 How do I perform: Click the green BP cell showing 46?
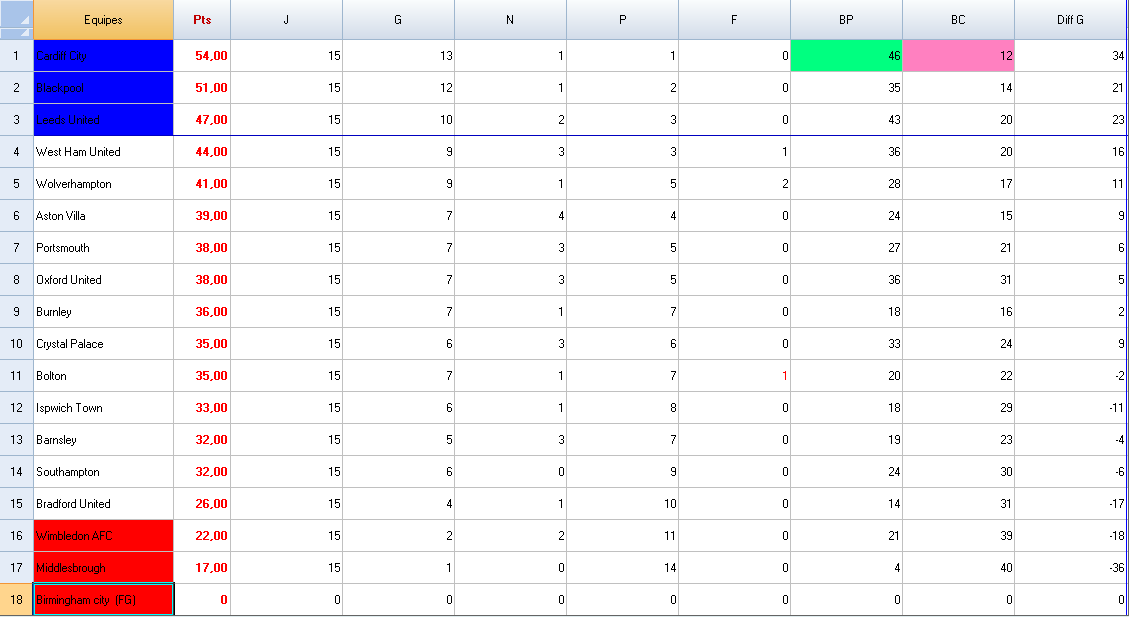(846, 55)
